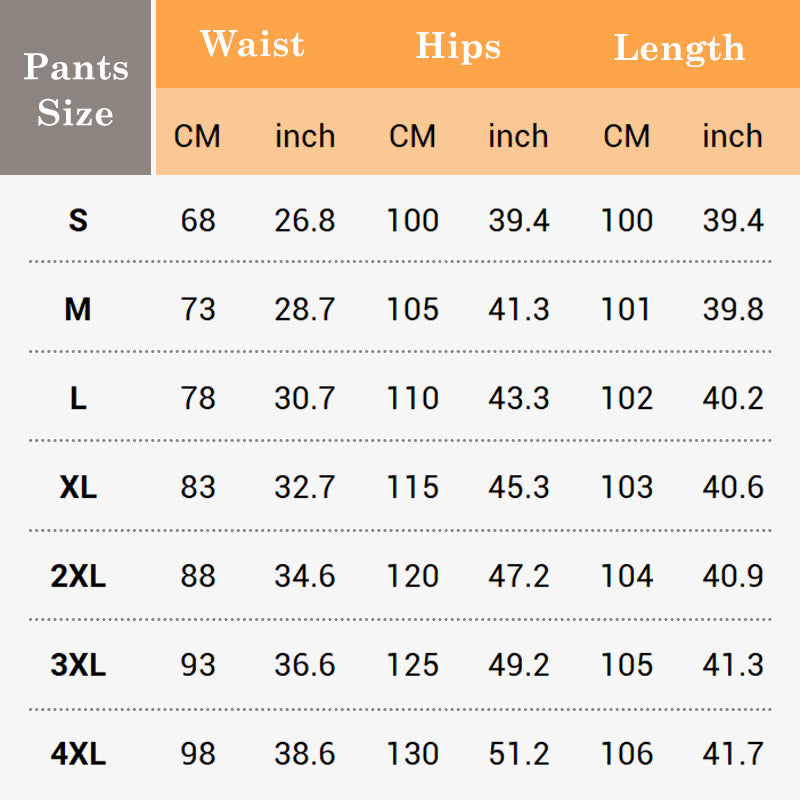Select the M size row label

point(78,309)
